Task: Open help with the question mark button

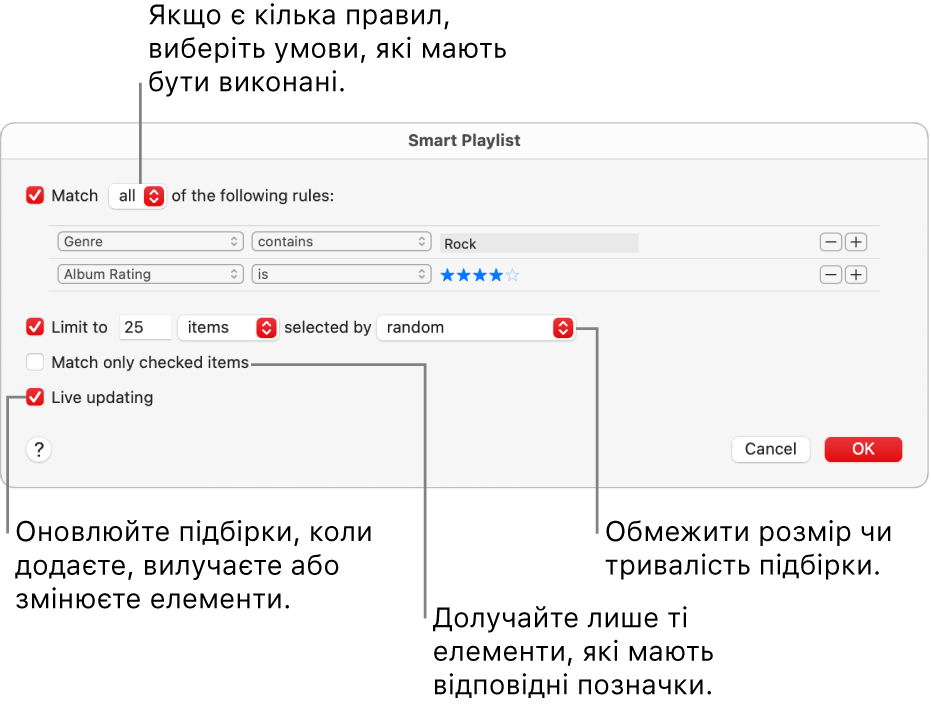Action: pyautogui.click(x=39, y=450)
